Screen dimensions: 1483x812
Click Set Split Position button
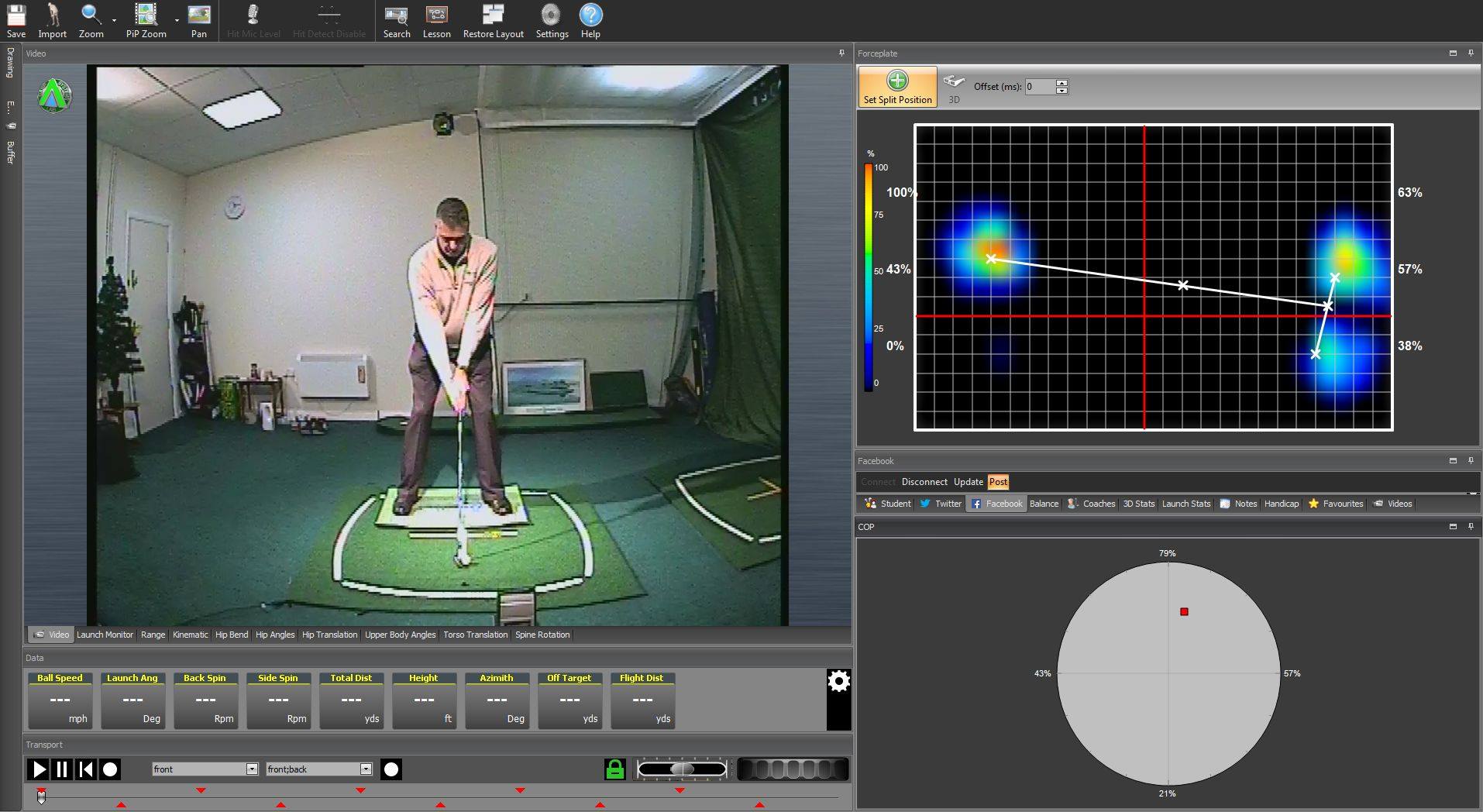(897, 87)
